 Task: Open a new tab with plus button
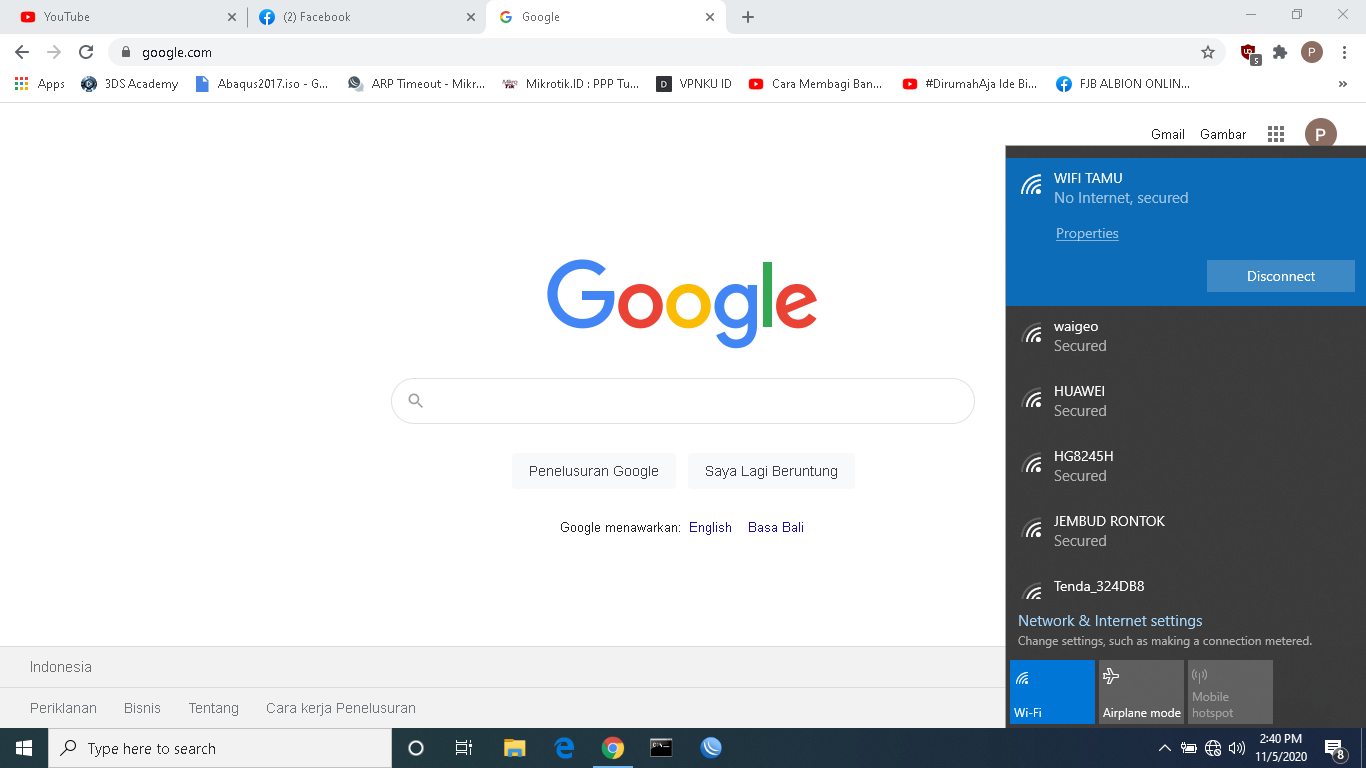pyautogui.click(x=748, y=17)
